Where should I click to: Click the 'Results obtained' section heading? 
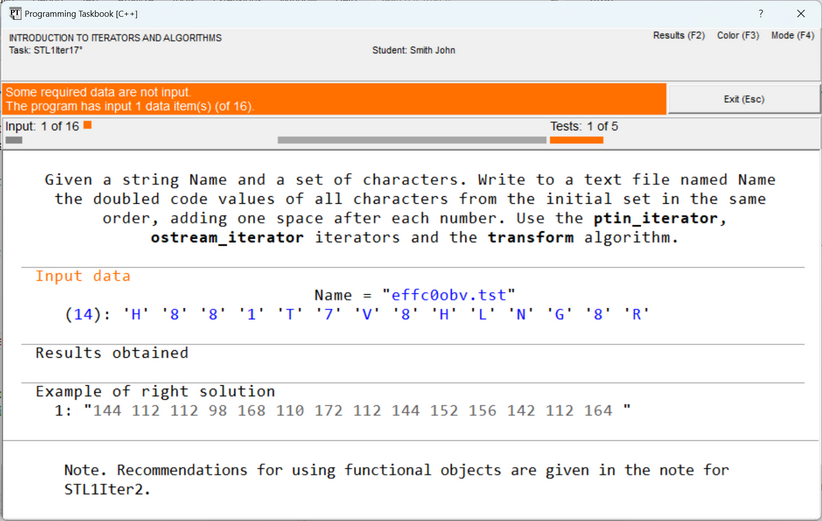[x=111, y=353]
